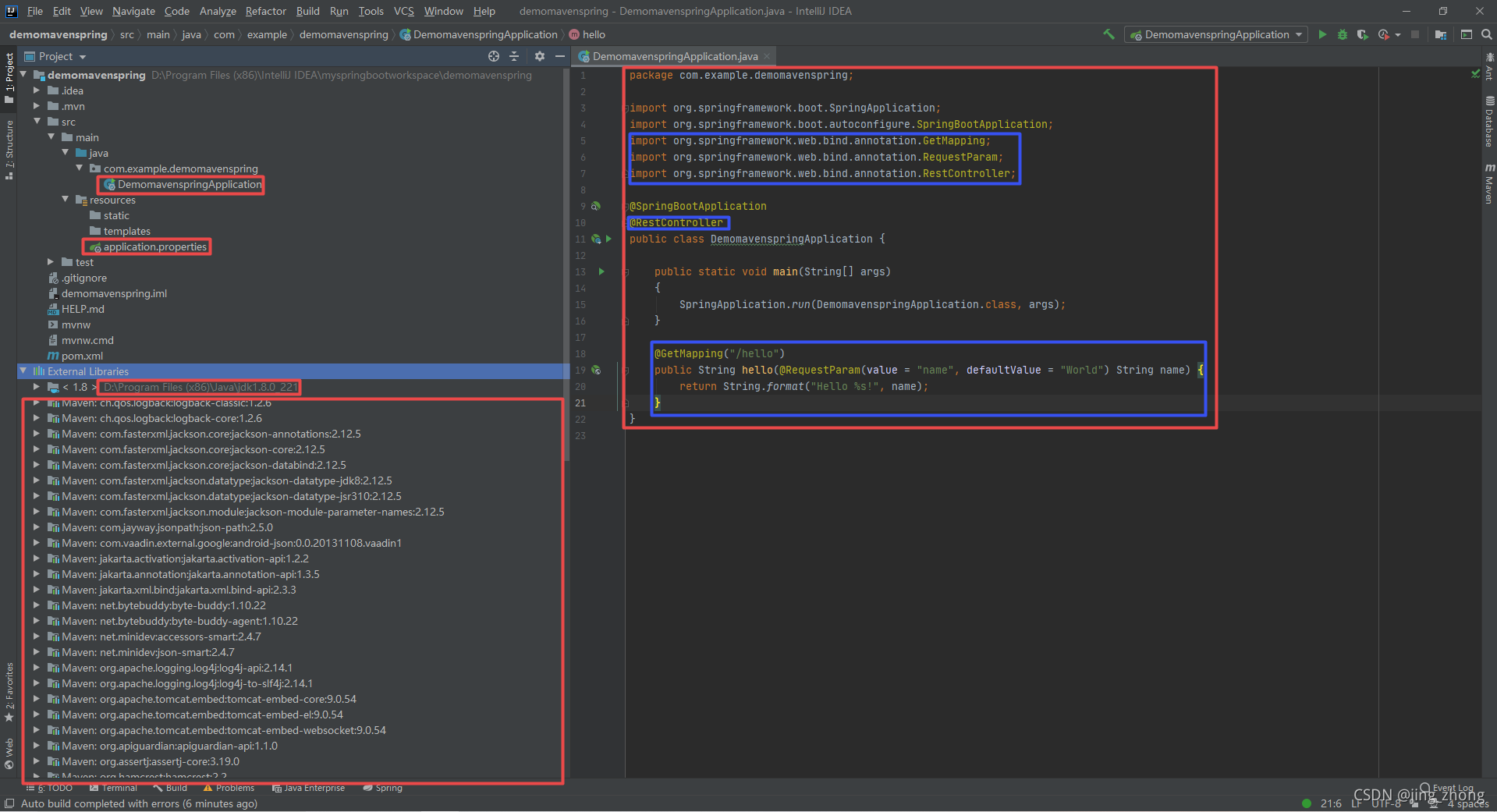Expand the .idea folder
Viewport: 1497px width, 812px height.
[x=37, y=90]
